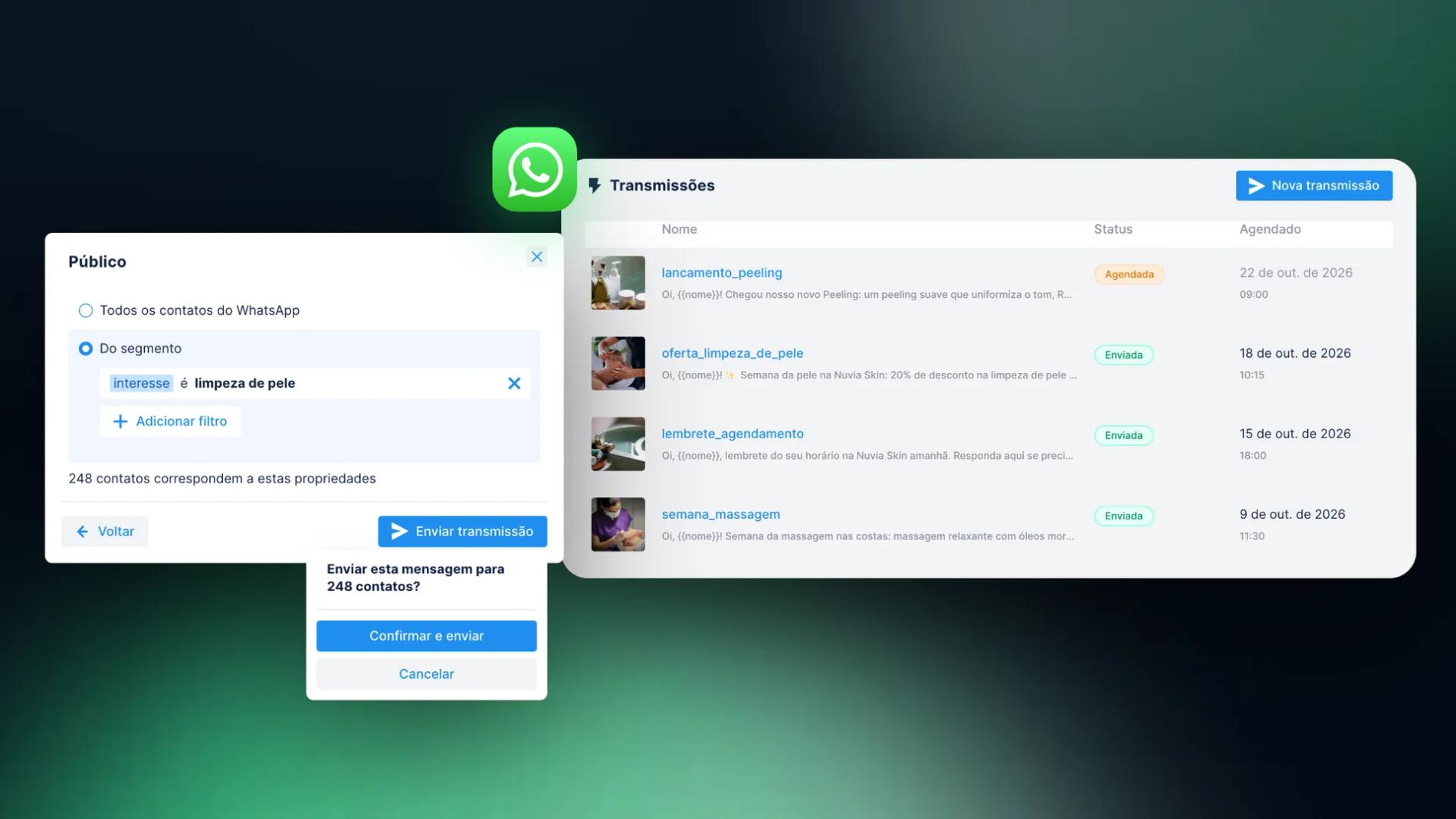Click the lembrete_agendamento thumbnail image
This screenshot has width=1456, height=819.
tap(618, 444)
